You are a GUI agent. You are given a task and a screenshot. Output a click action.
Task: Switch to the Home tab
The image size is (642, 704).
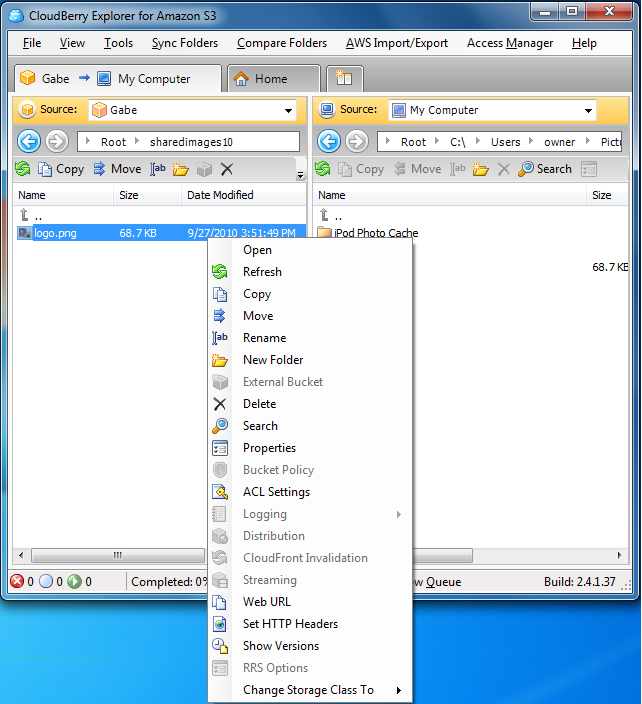[274, 79]
